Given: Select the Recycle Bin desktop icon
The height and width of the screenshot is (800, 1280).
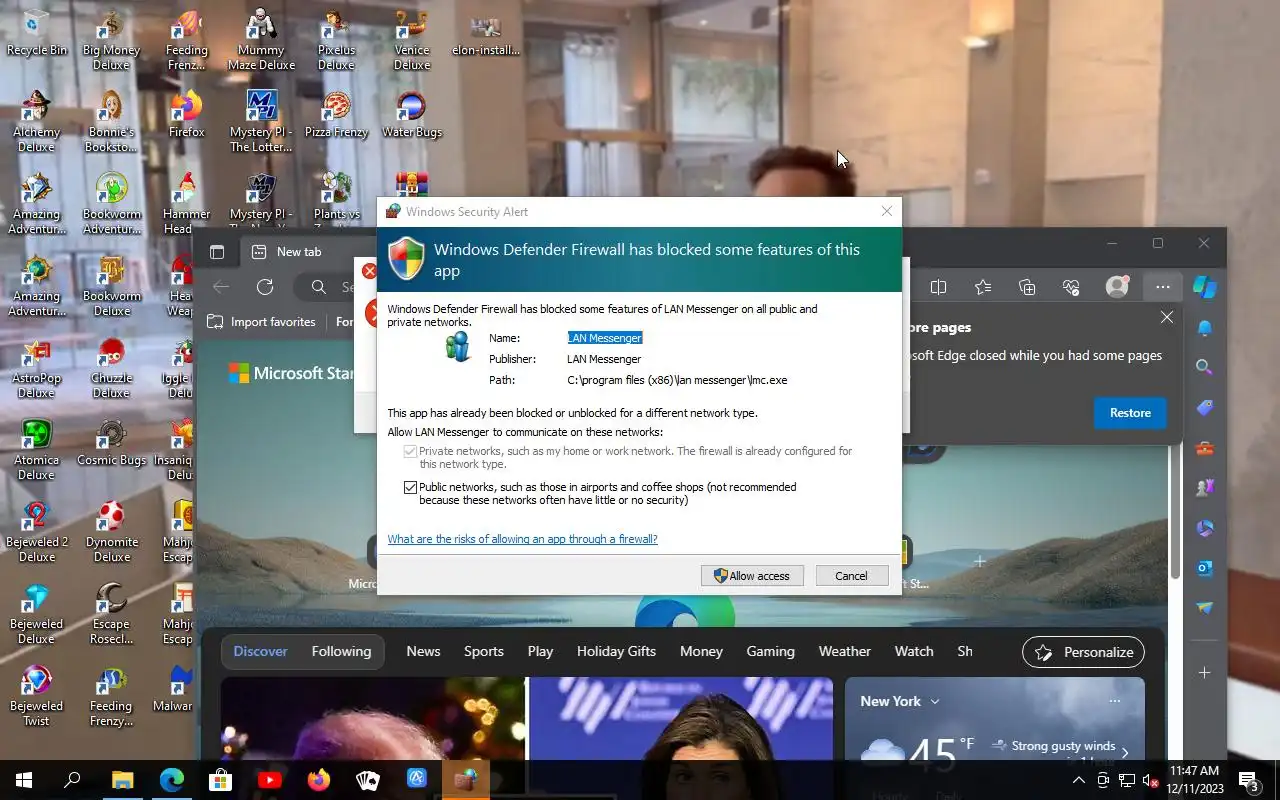Looking at the screenshot, I should (36, 32).
